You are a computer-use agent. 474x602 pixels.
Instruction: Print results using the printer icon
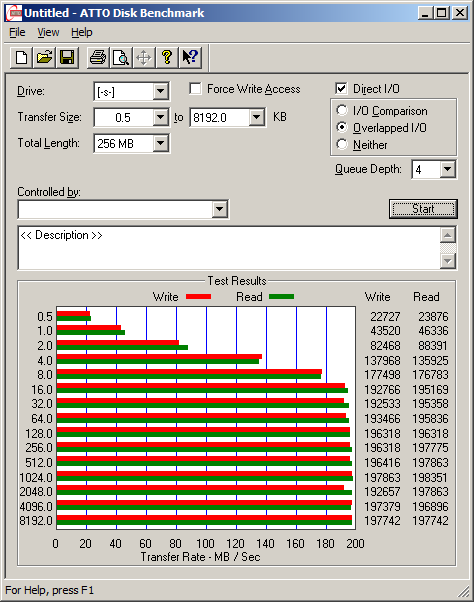click(x=98, y=58)
